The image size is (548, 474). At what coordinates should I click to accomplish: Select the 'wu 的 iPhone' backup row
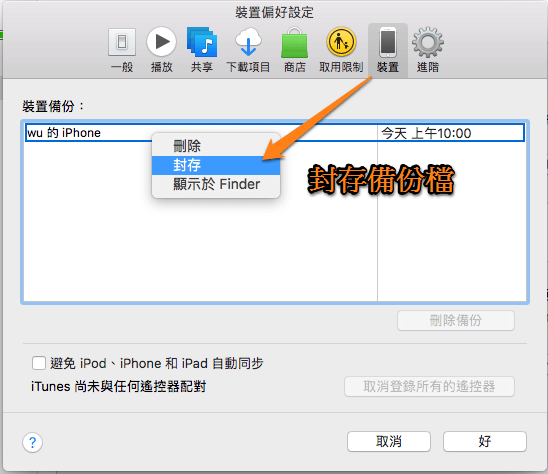[275, 132]
